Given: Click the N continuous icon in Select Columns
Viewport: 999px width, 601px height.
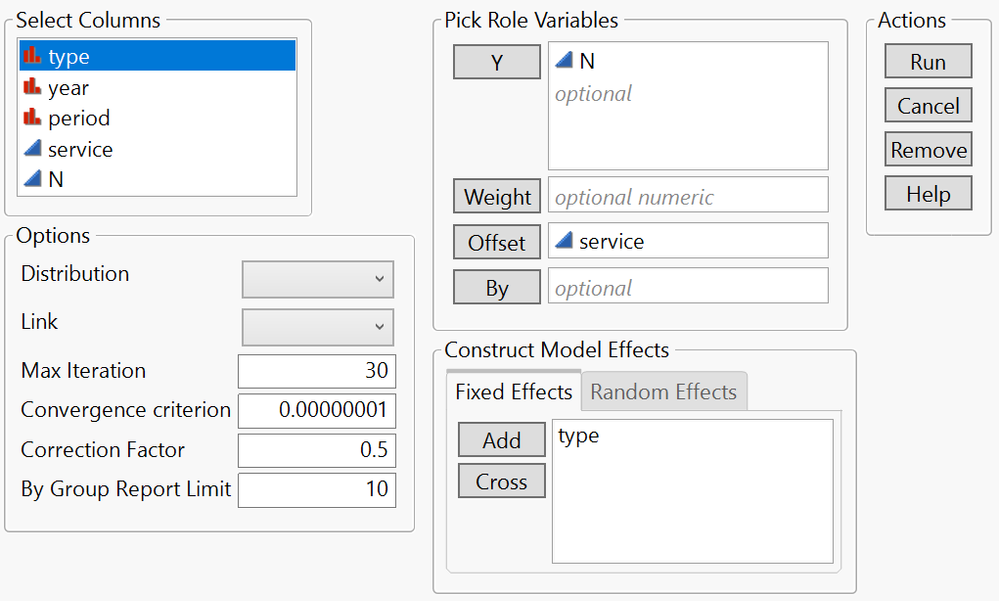Looking at the screenshot, I should pos(32,178).
